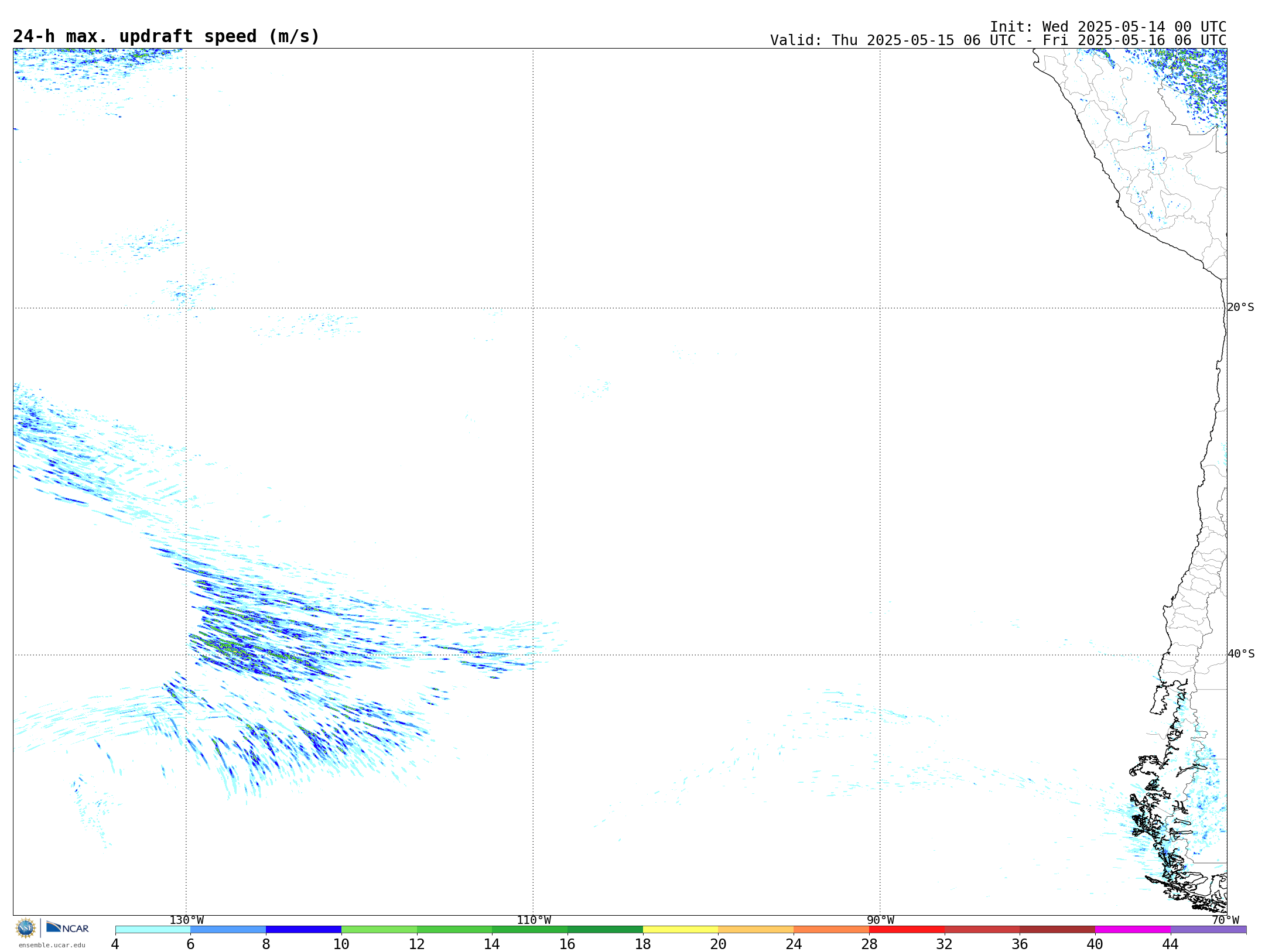The width and height of the screenshot is (1265, 952).
Task: Click the light green 10-12 color swatch
Action: tap(379, 930)
